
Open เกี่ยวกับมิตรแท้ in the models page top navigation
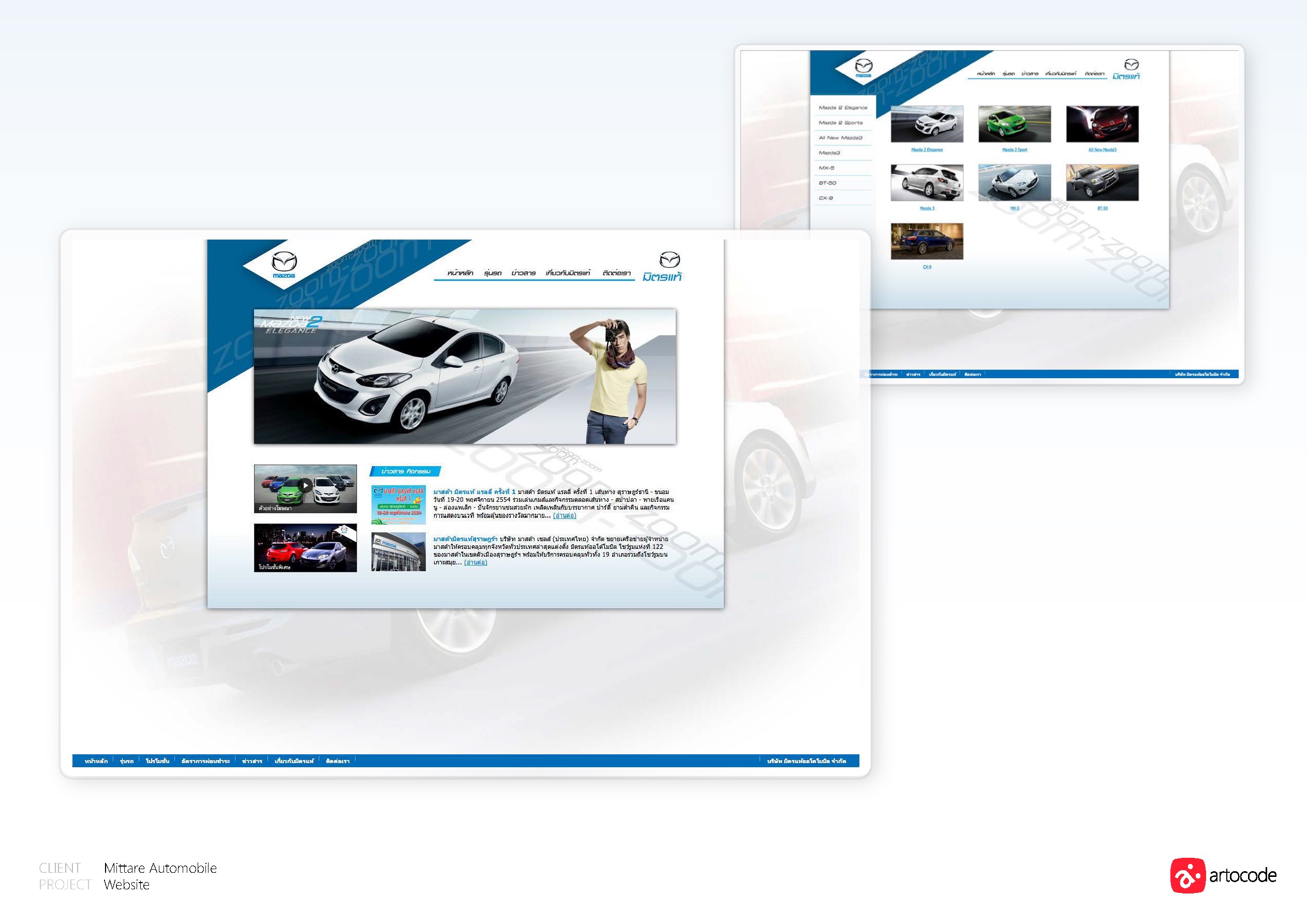click(1061, 74)
